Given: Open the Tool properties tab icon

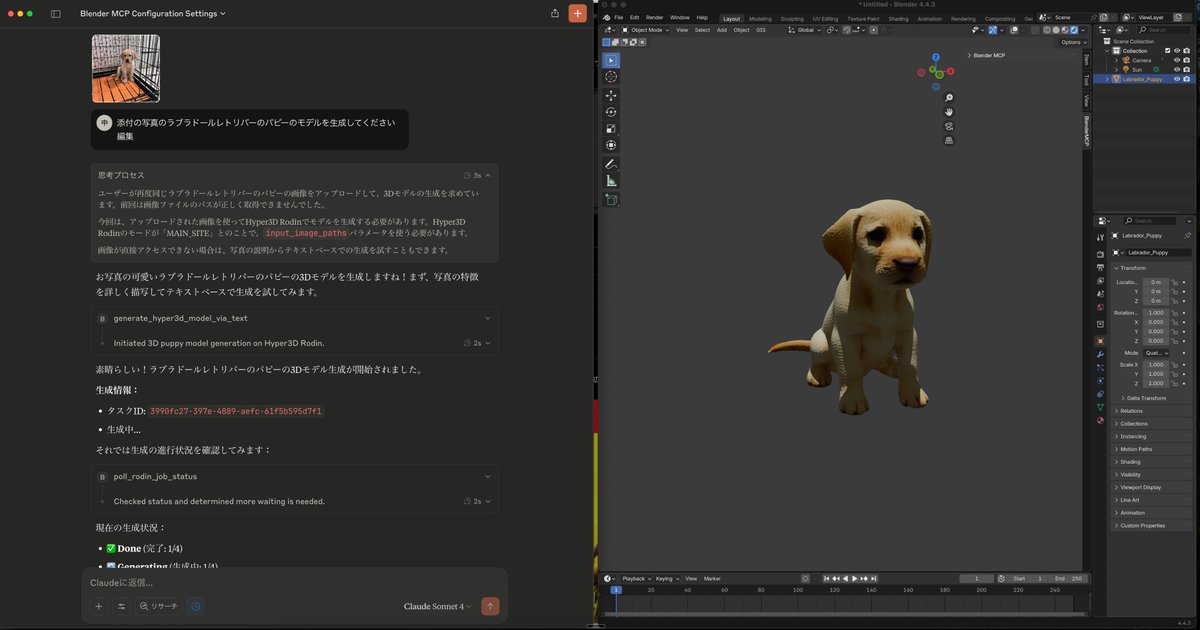Looking at the screenshot, I should (1100, 236).
